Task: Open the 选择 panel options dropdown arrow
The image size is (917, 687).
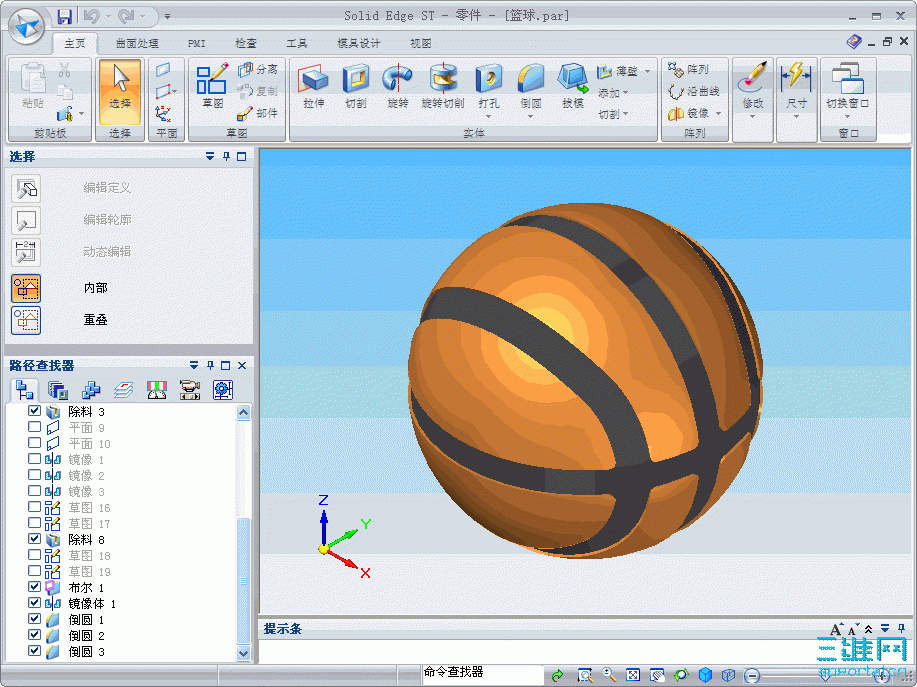Action: tap(210, 156)
